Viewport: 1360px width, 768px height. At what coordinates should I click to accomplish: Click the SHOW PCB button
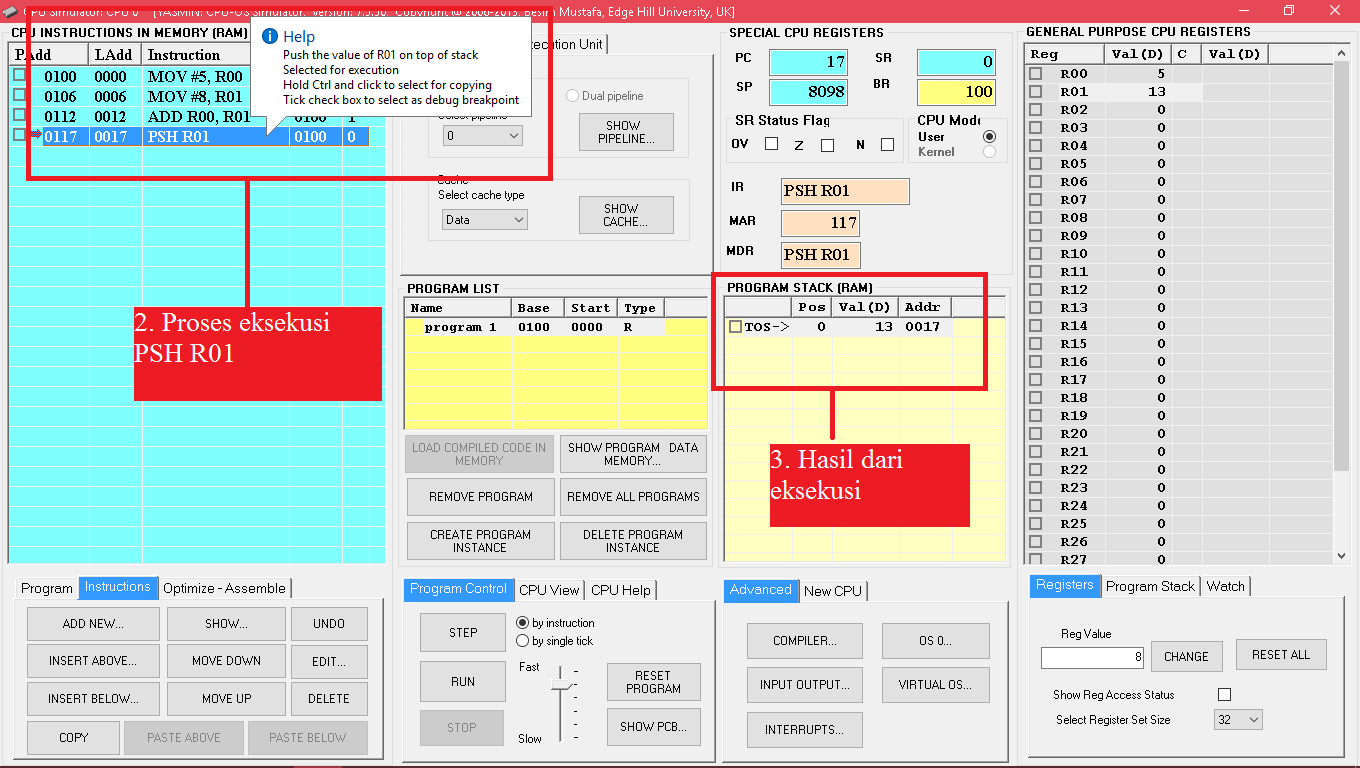[653, 727]
